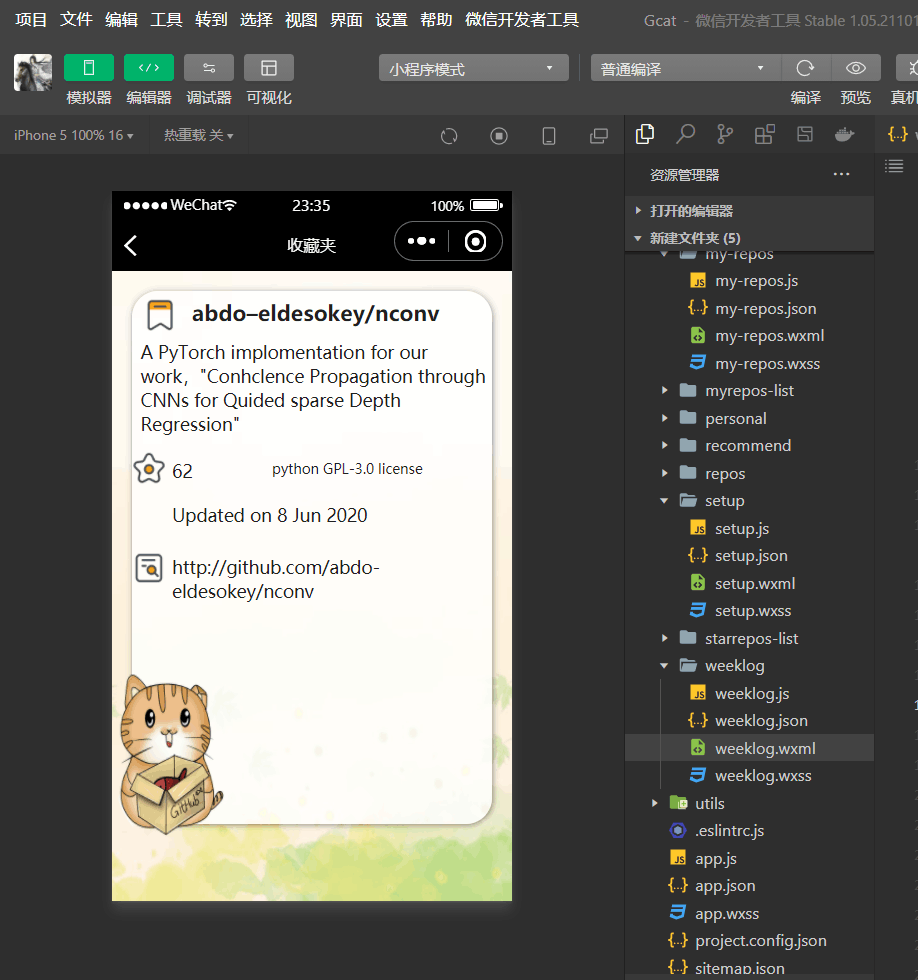Open the 设置 menu
Screen dimensions: 918x980
pos(391,20)
